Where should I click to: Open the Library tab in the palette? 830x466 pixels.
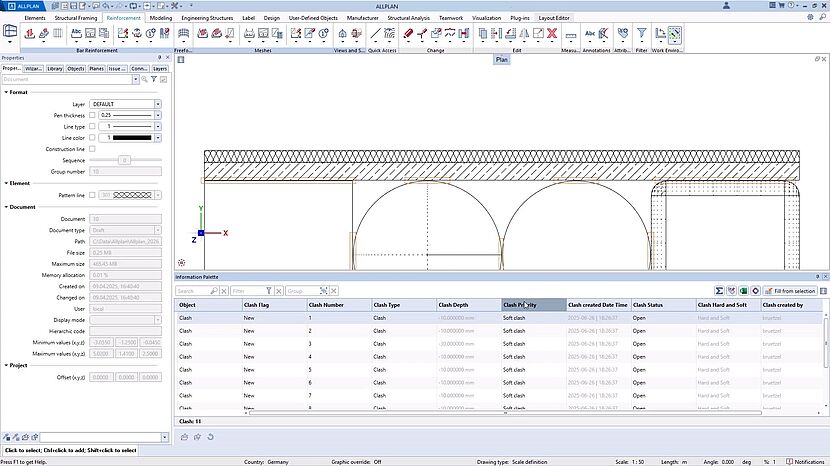click(x=55, y=69)
